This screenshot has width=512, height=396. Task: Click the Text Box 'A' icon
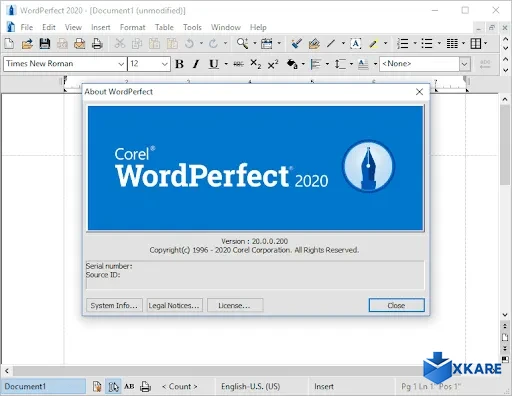[356, 43]
